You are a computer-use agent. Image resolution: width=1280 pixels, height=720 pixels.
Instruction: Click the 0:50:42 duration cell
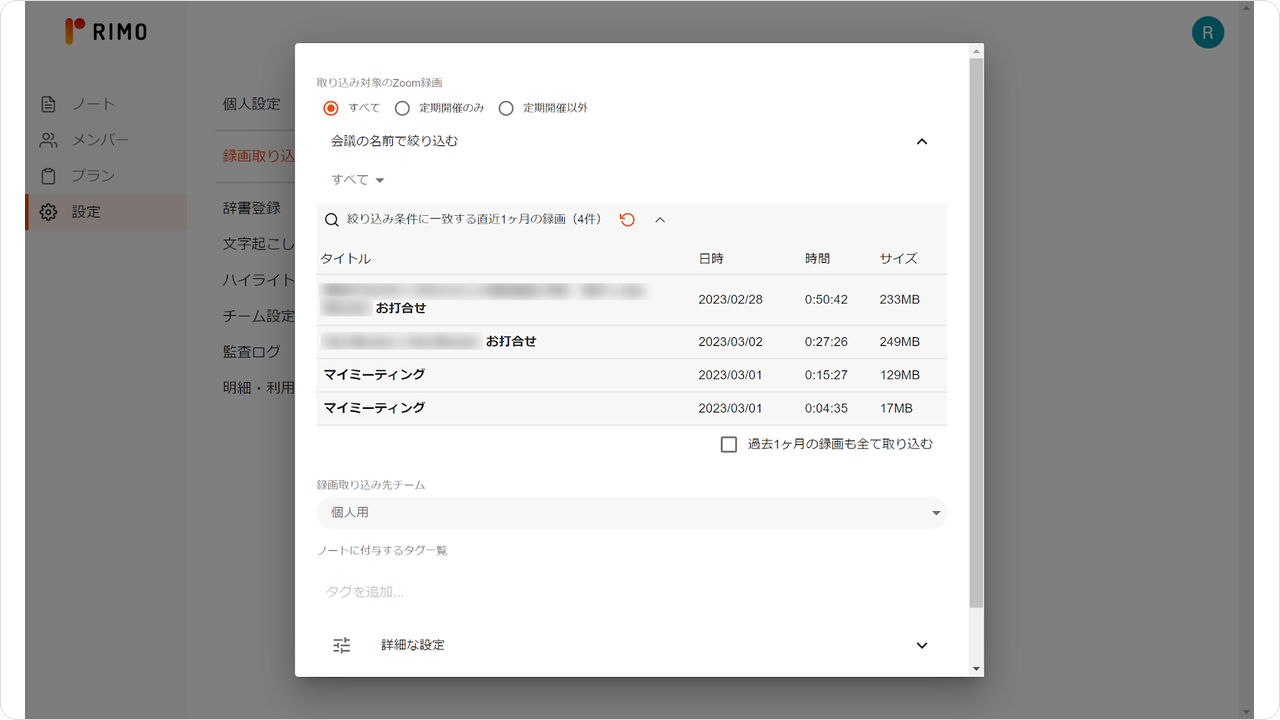[x=826, y=300]
